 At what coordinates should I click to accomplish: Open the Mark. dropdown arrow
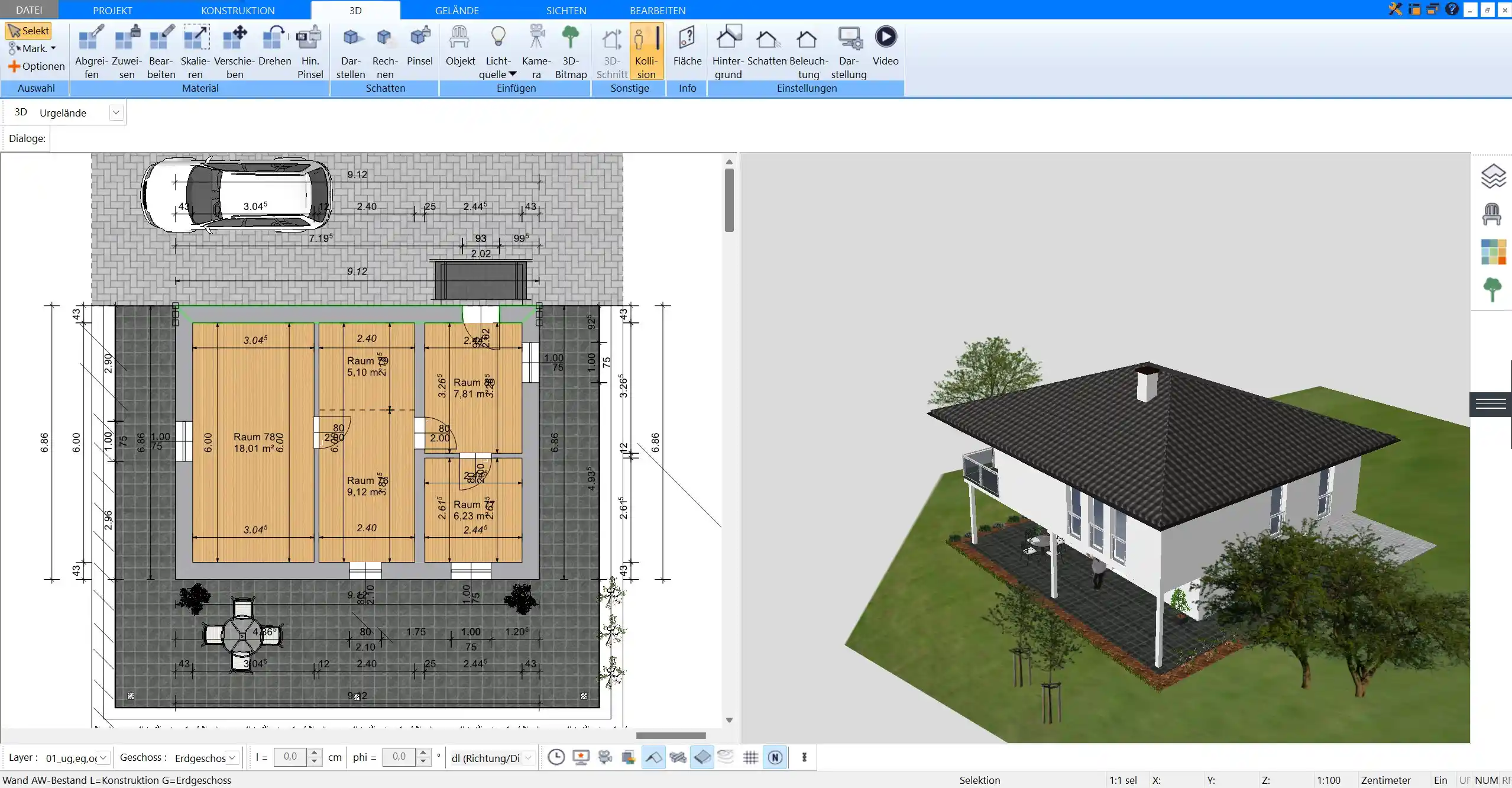pos(53,49)
